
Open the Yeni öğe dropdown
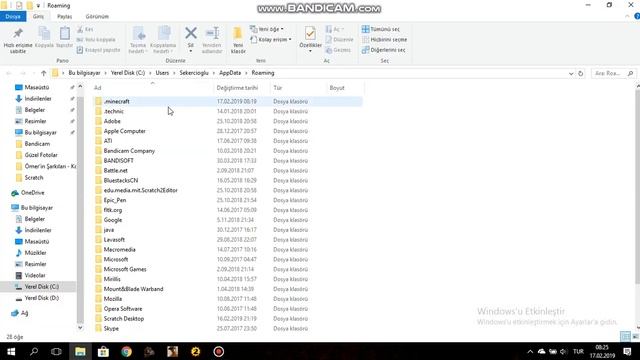pos(267,29)
